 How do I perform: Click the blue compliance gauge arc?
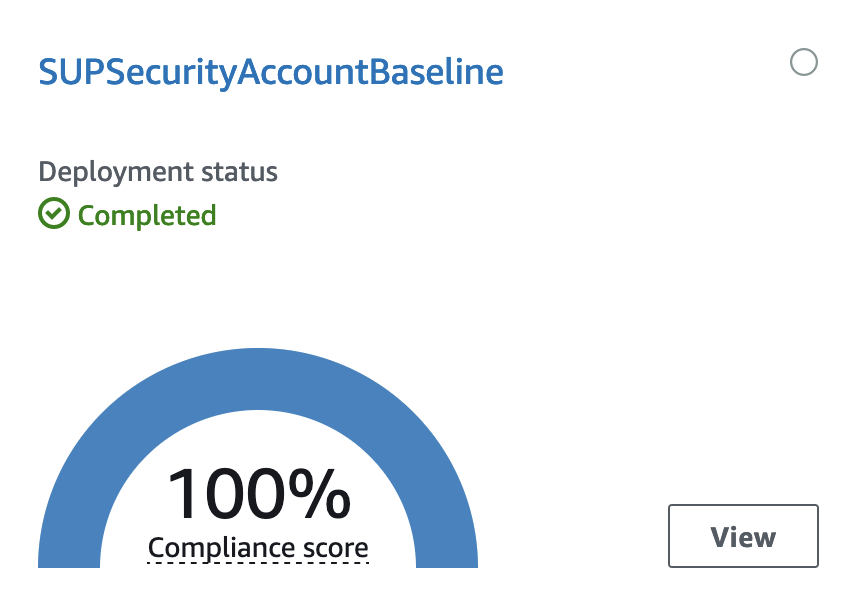258,379
